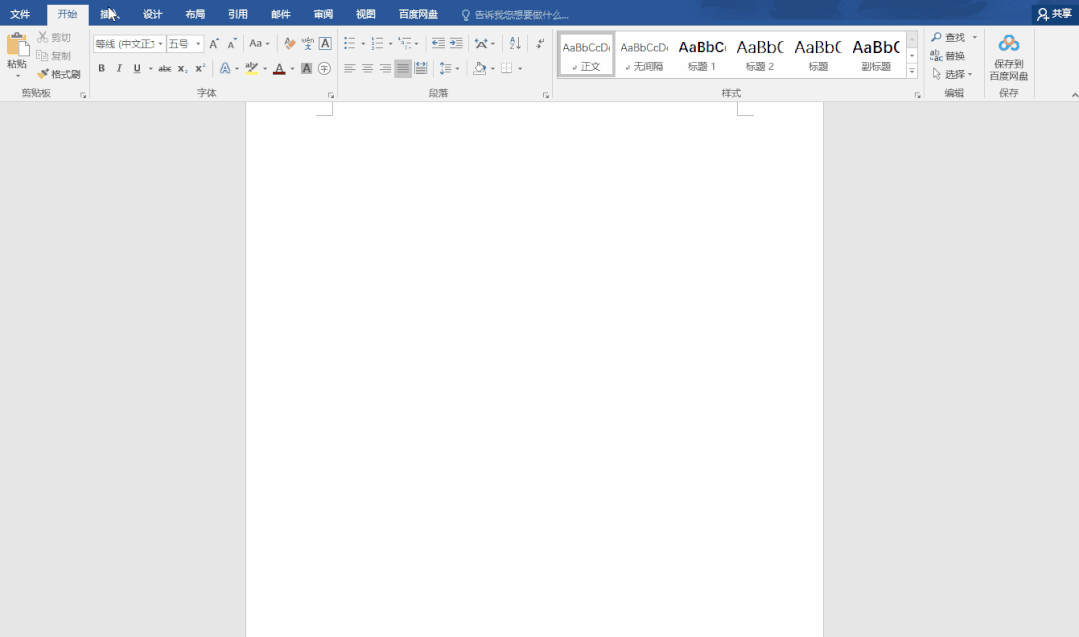
Task: Click the sort (A-Z) icon
Action: pos(515,44)
